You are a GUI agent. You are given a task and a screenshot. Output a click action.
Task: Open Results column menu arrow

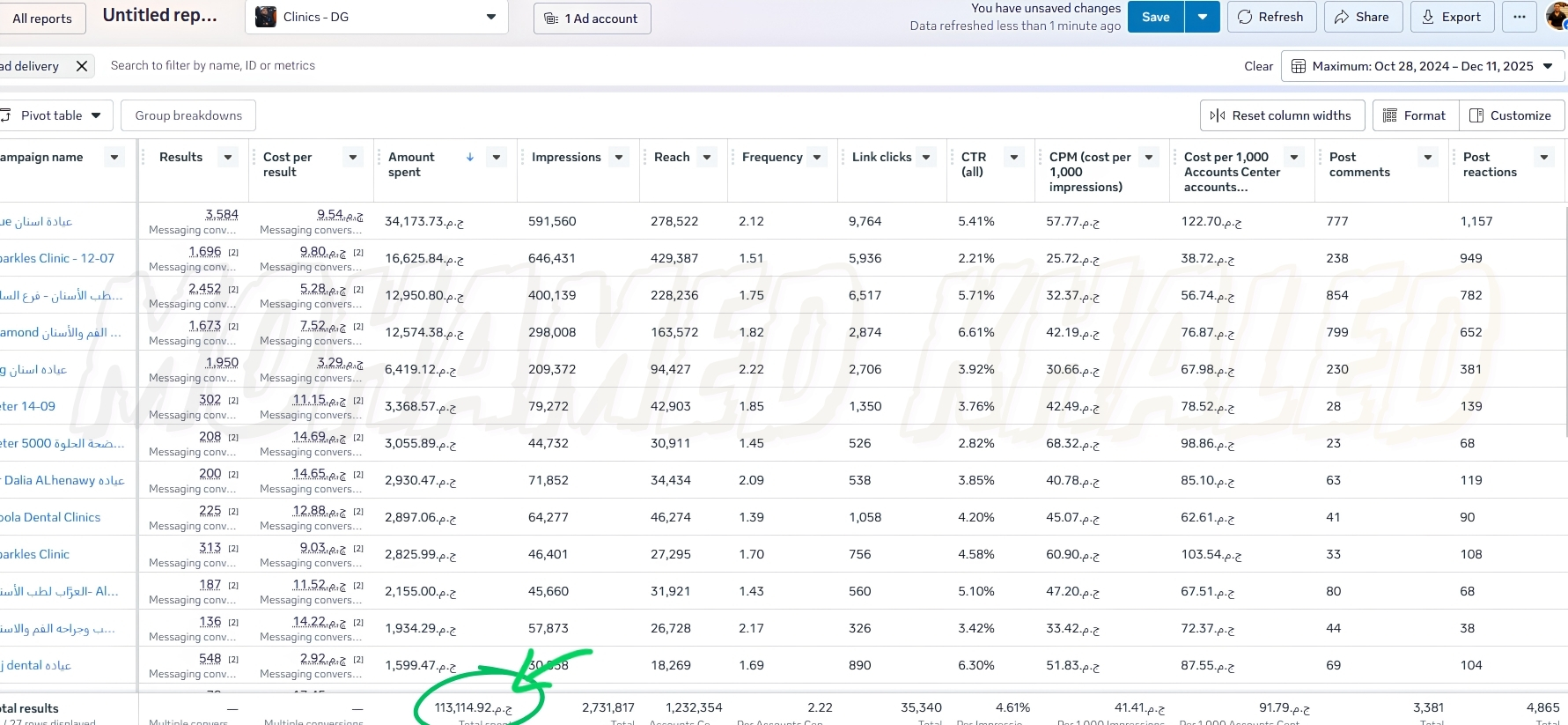[x=228, y=158]
